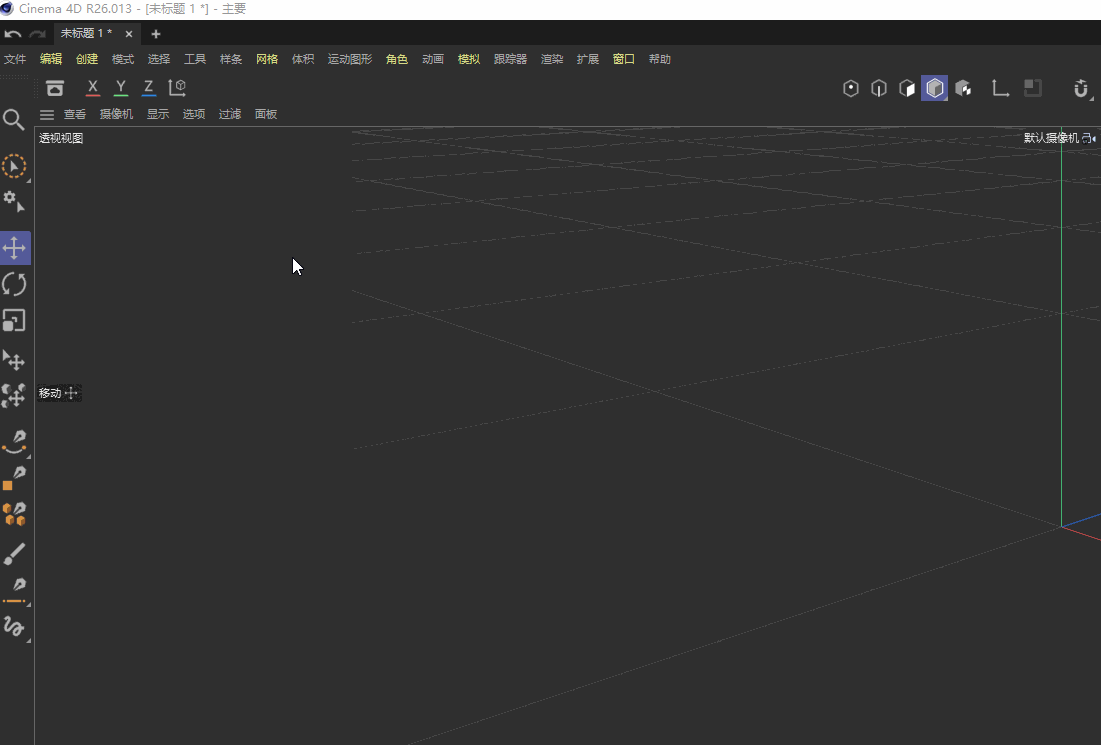Click the camera icon beside 默认摄像机
The width and height of the screenshot is (1101, 745).
pos(1088,138)
